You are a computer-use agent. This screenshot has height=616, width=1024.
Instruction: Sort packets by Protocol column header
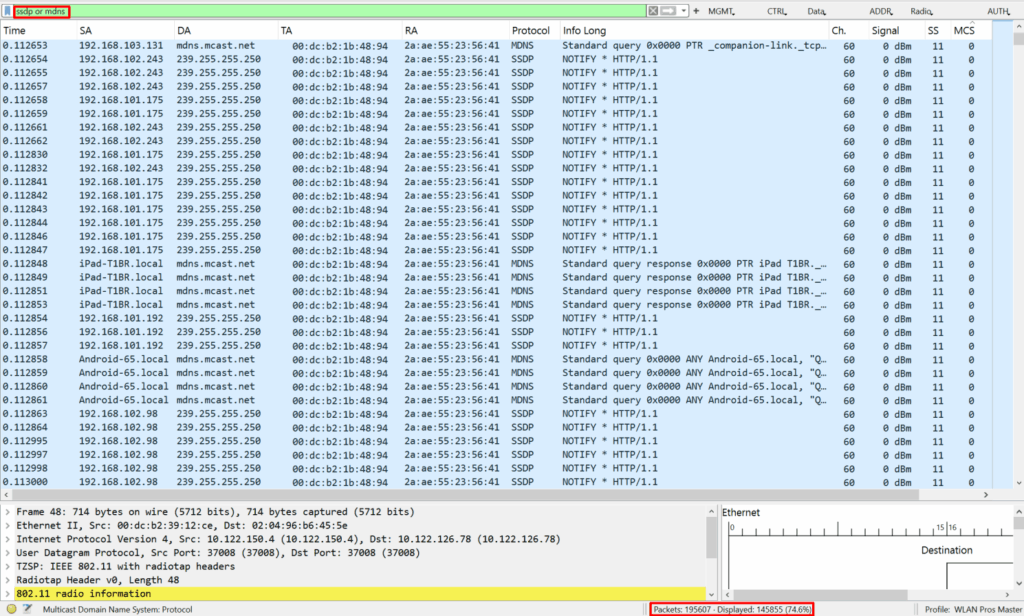point(531,31)
